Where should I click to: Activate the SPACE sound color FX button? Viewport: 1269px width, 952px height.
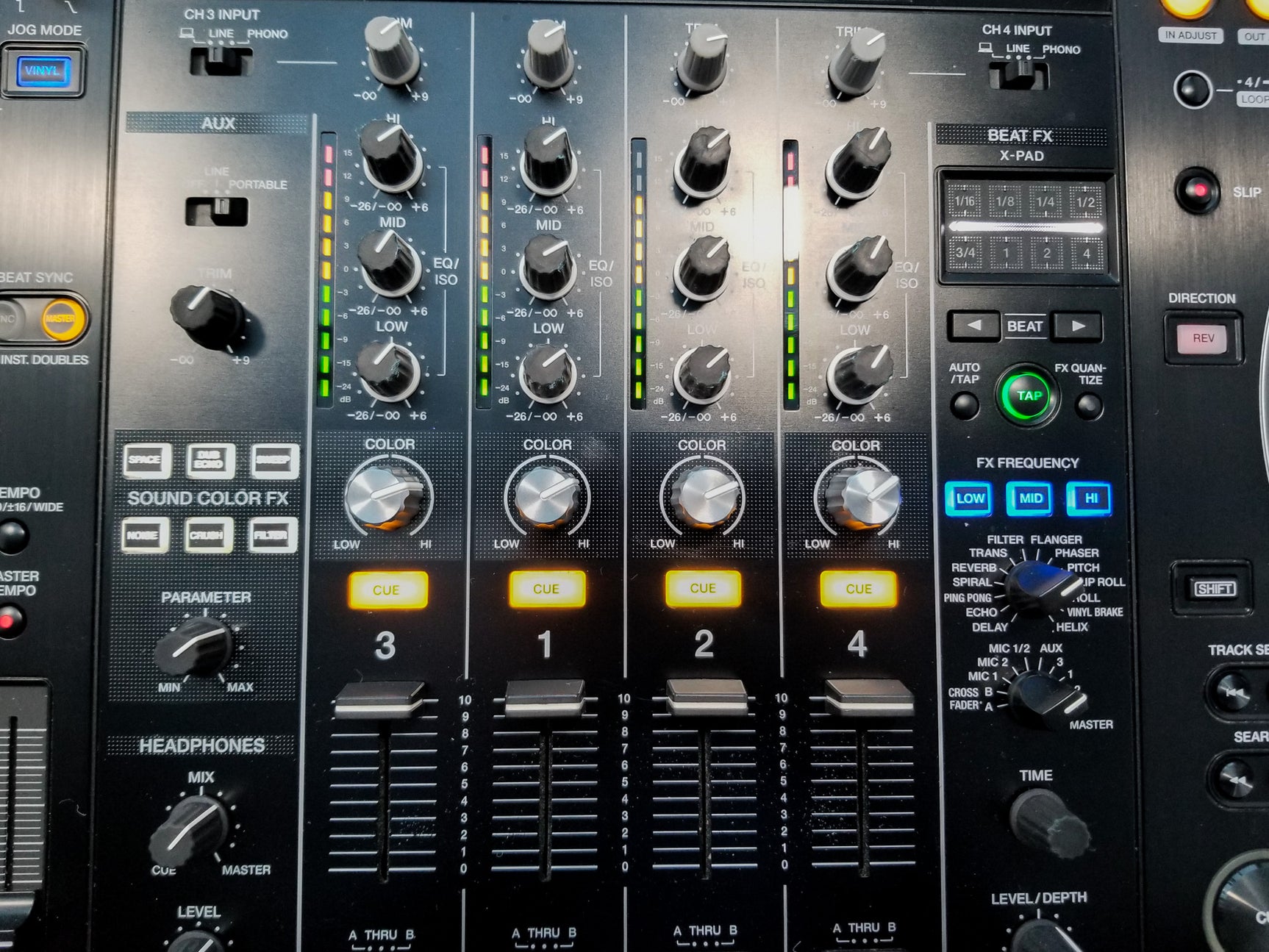tap(146, 460)
